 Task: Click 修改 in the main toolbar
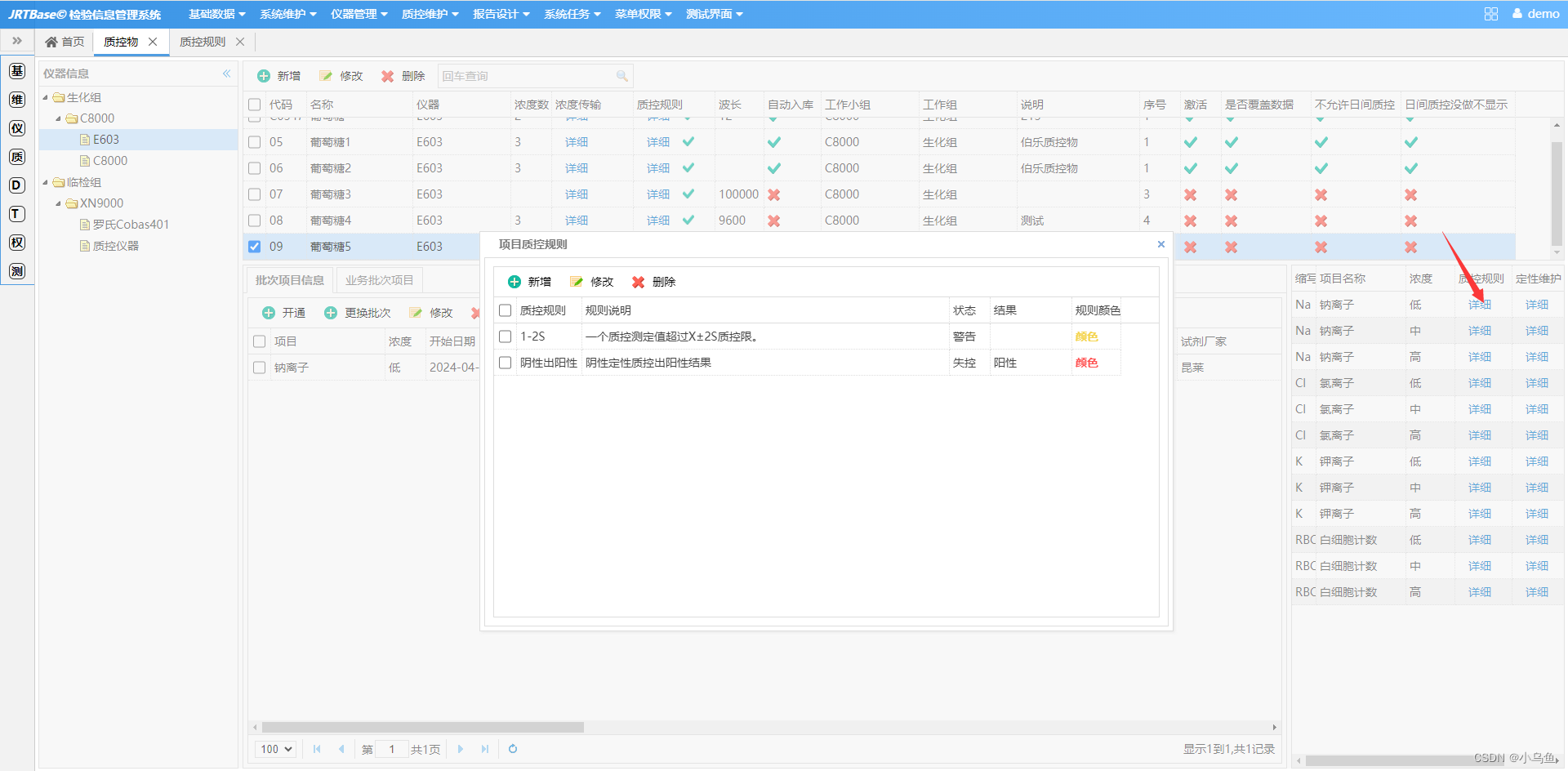tap(341, 76)
